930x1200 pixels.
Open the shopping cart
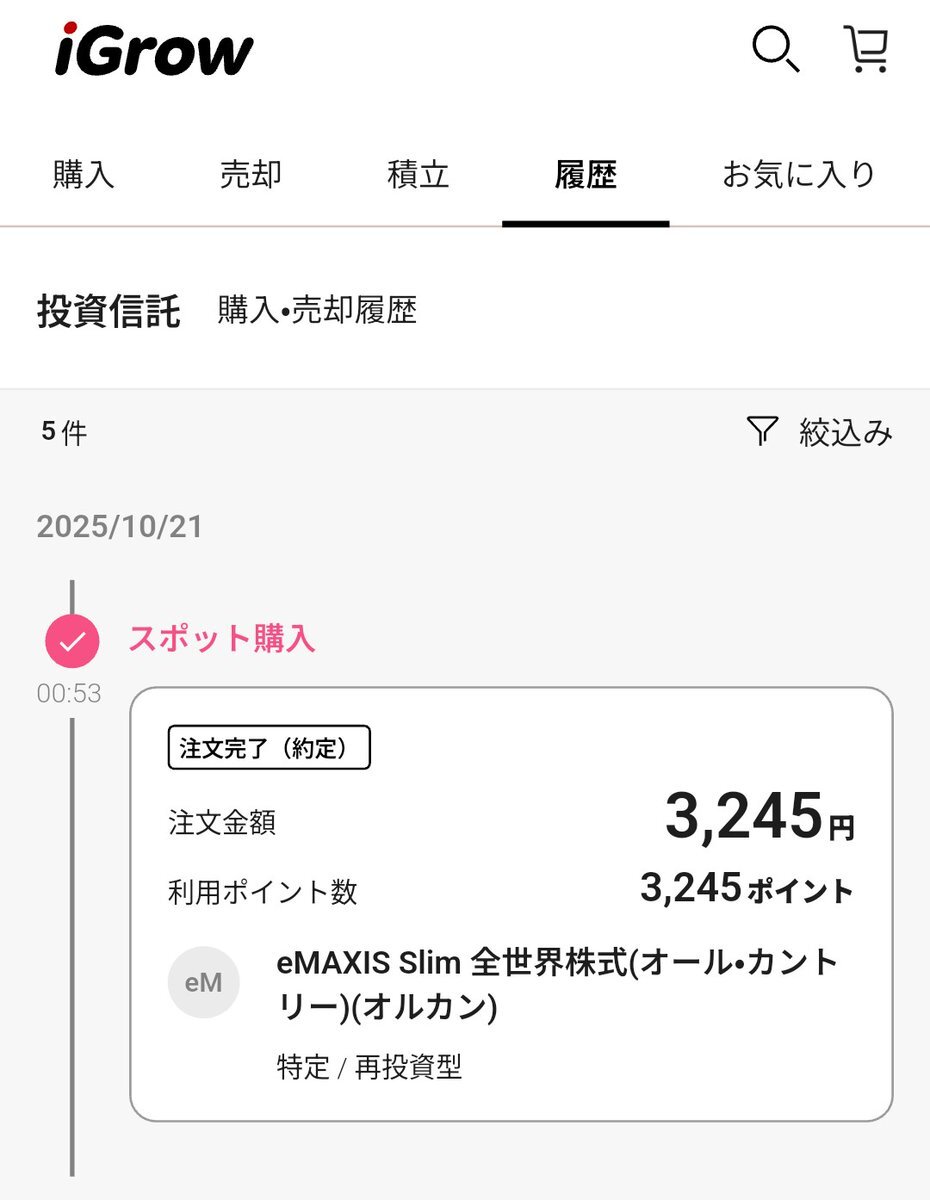coord(866,48)
